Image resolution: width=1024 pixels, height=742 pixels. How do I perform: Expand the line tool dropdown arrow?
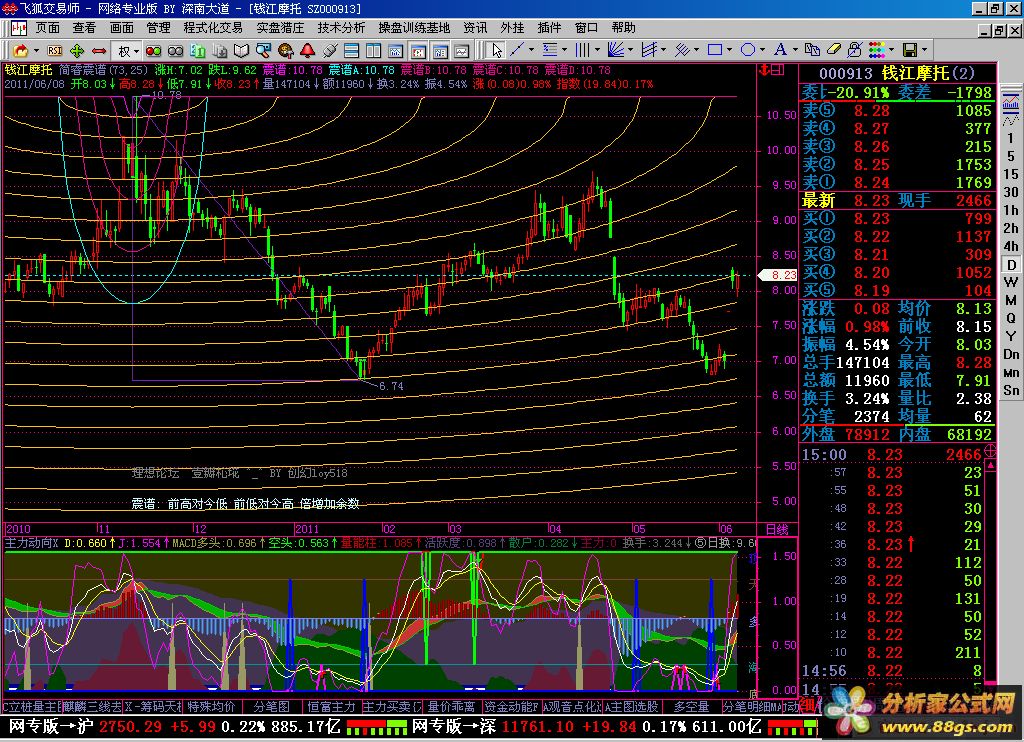tap(531, 50)
